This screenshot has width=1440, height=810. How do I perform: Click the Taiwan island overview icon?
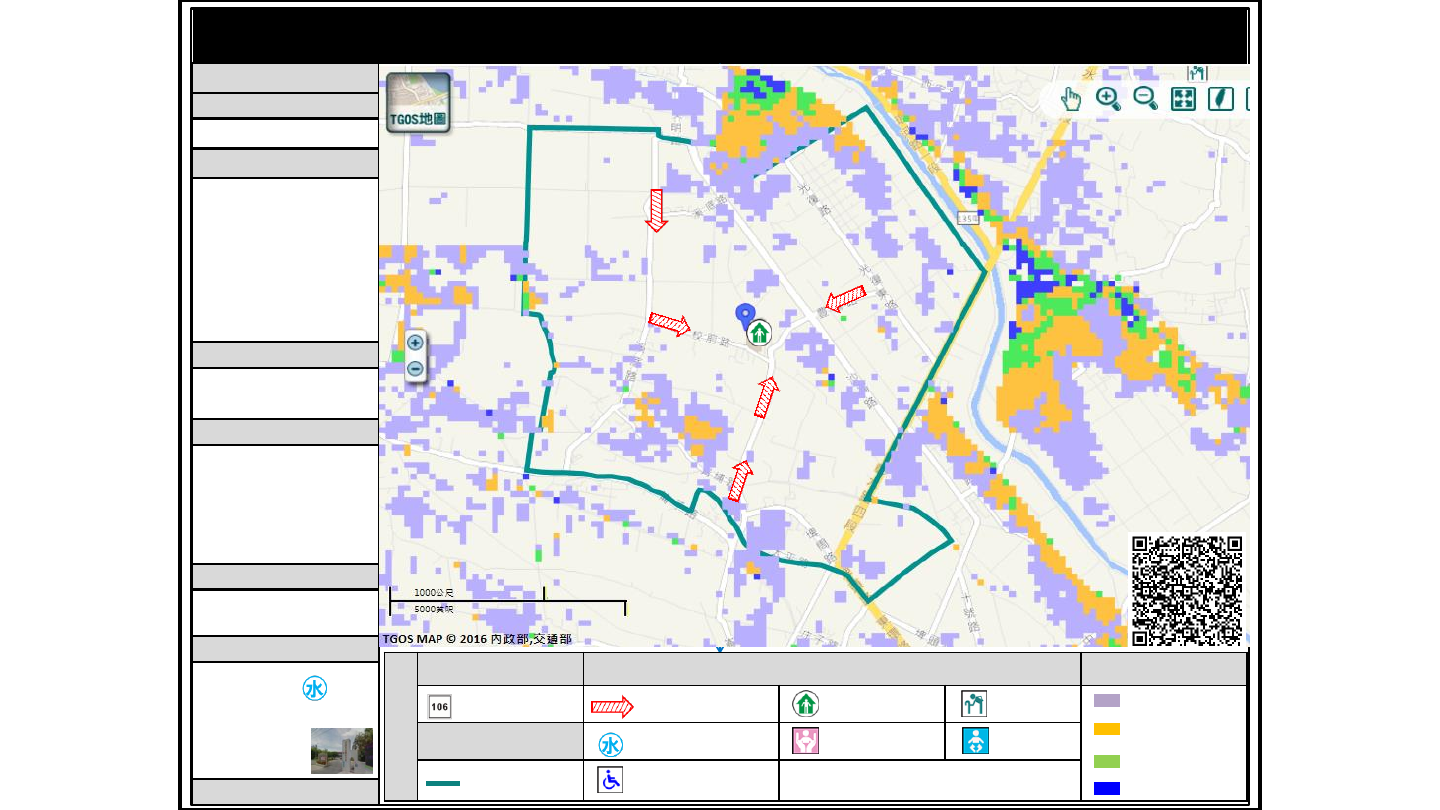point(1221,98)
